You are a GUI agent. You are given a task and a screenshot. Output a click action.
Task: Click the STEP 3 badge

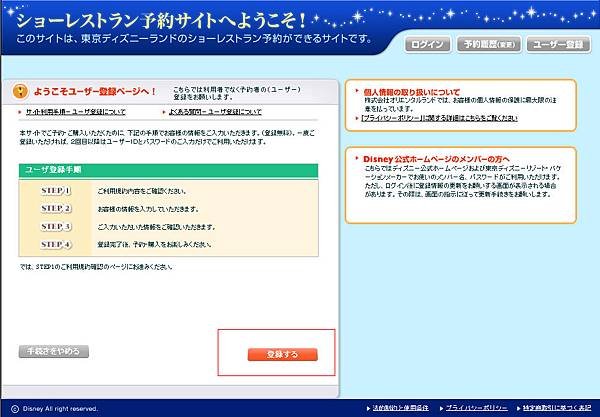(x=56, y=226)
